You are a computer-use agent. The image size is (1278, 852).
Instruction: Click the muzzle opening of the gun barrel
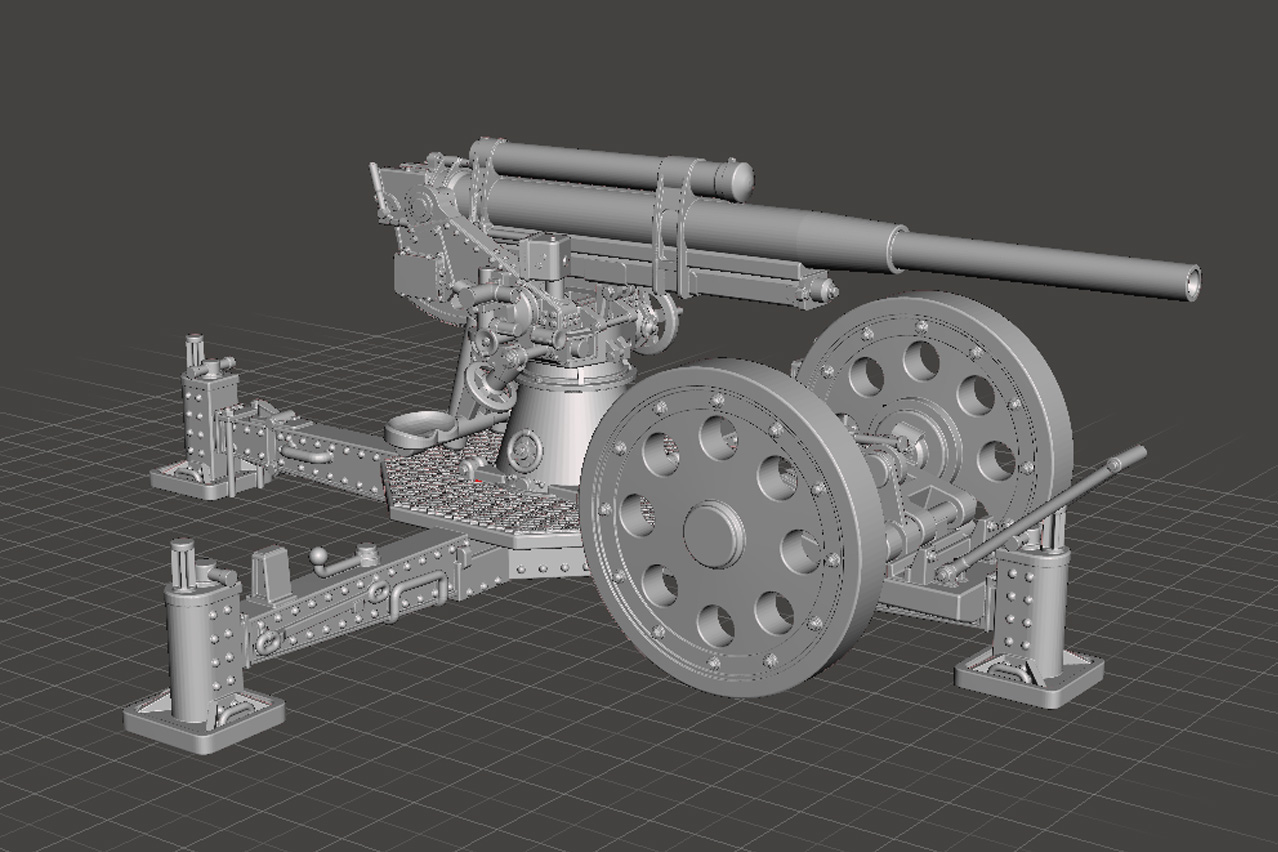1190,283
